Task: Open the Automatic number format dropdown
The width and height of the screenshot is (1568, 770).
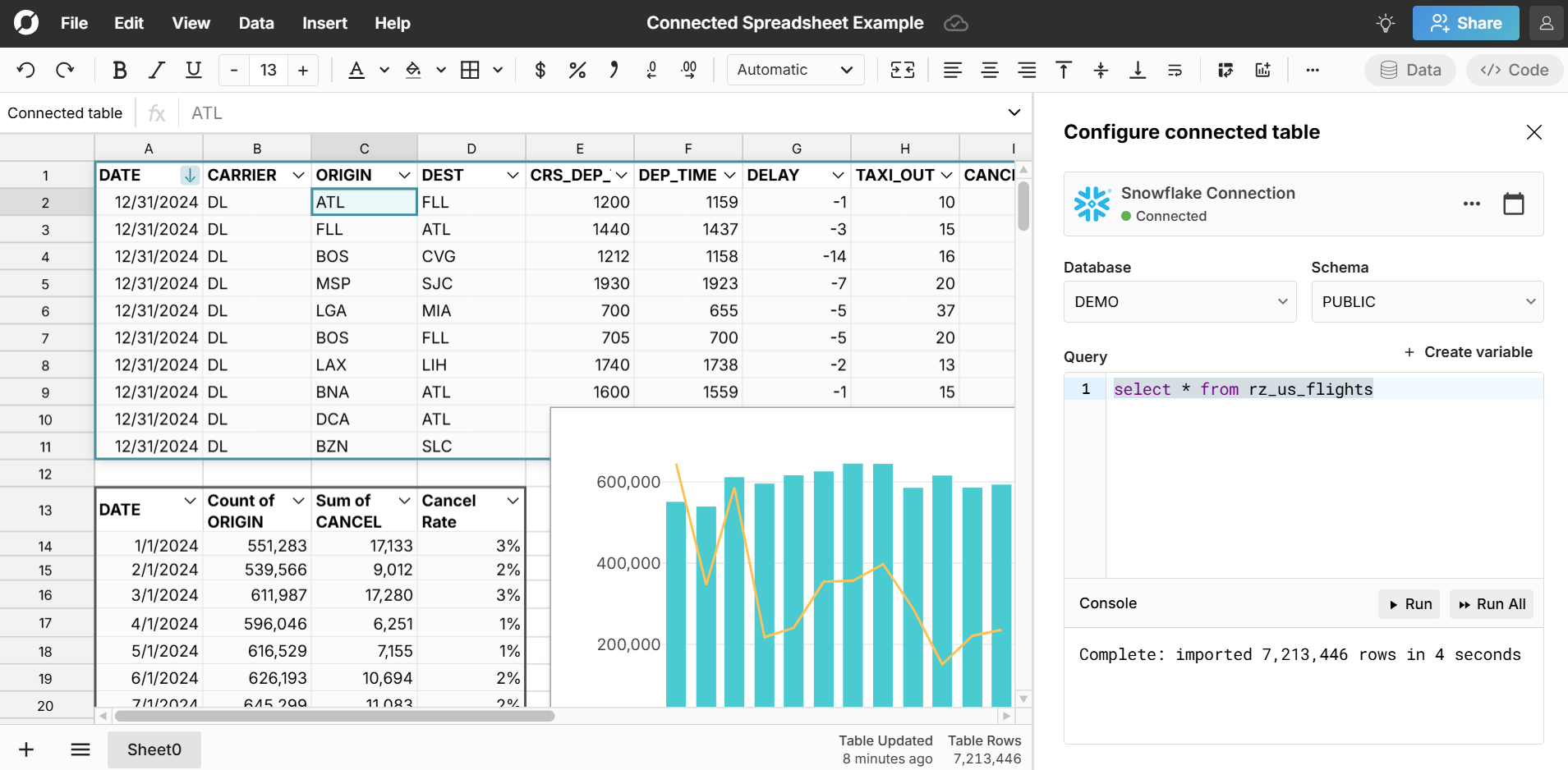Action: 794,70
